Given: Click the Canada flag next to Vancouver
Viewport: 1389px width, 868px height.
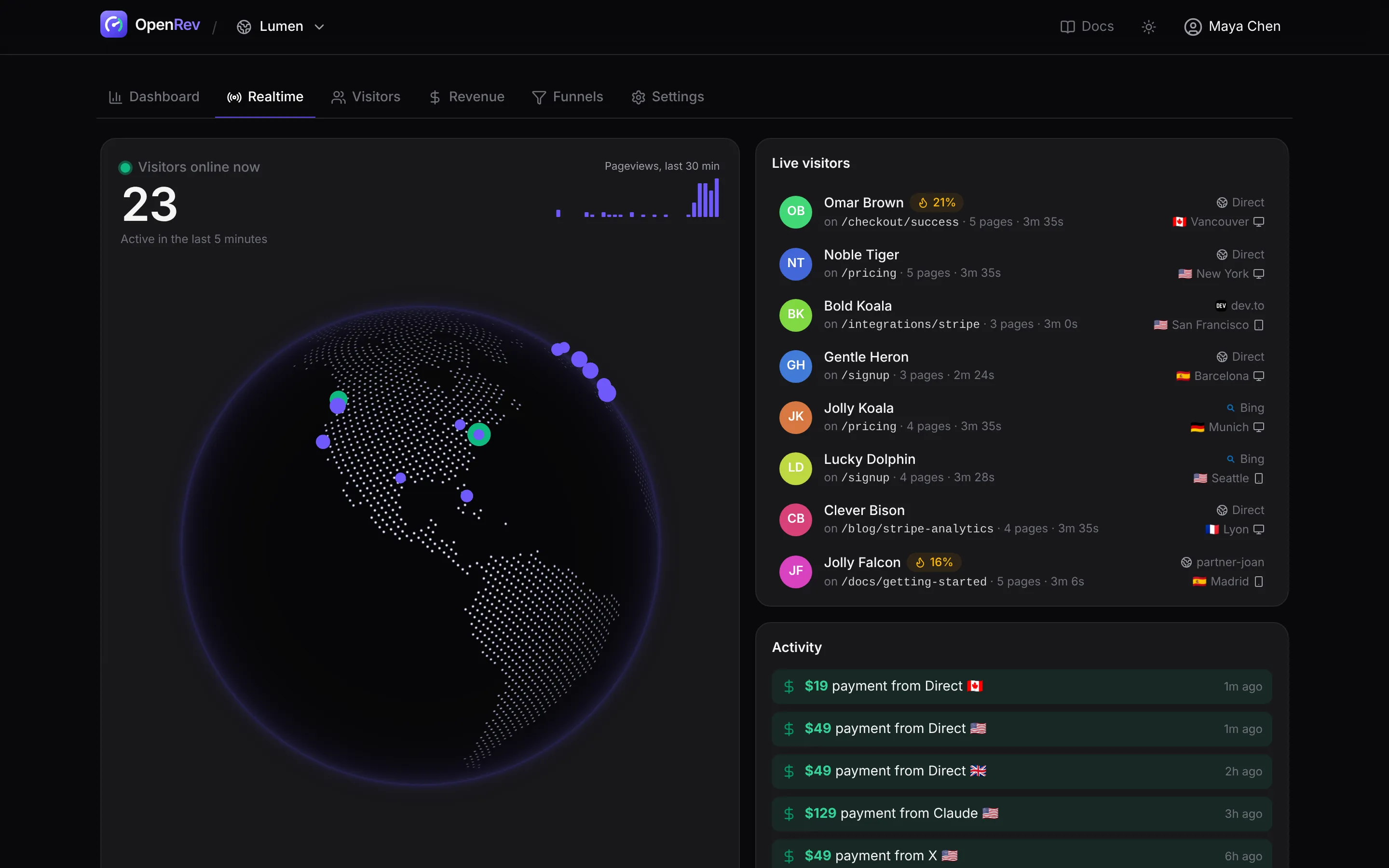Looking at the screenshot, I should pyautogui.click(x=1180, y=222).
